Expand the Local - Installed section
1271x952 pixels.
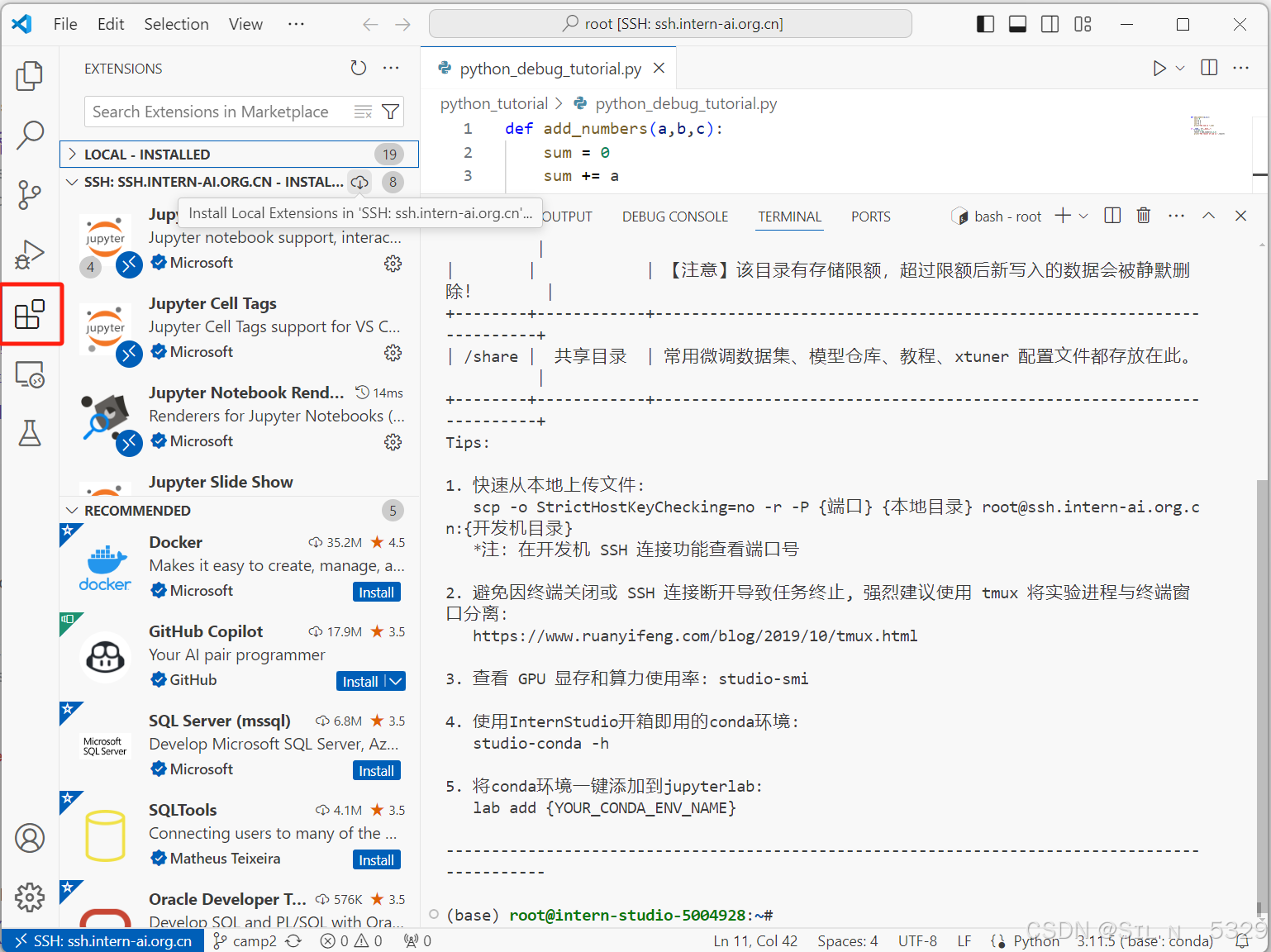coord(239,154)
